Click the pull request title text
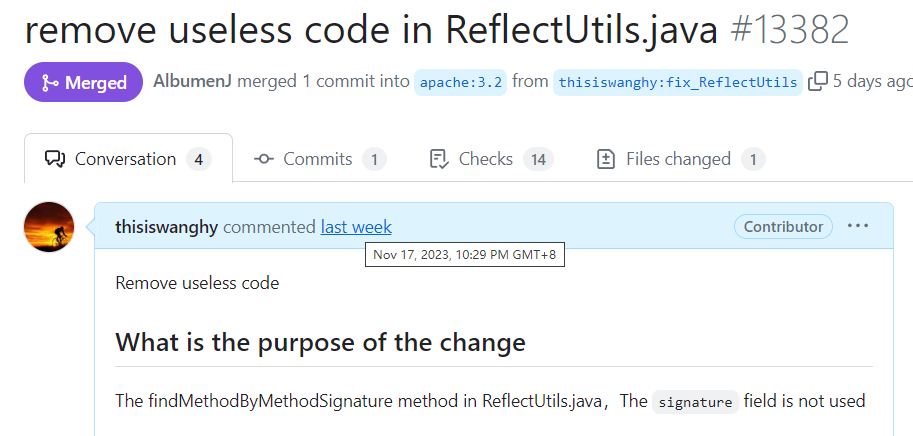The image size is (913, 436). [x=371, y=30]
